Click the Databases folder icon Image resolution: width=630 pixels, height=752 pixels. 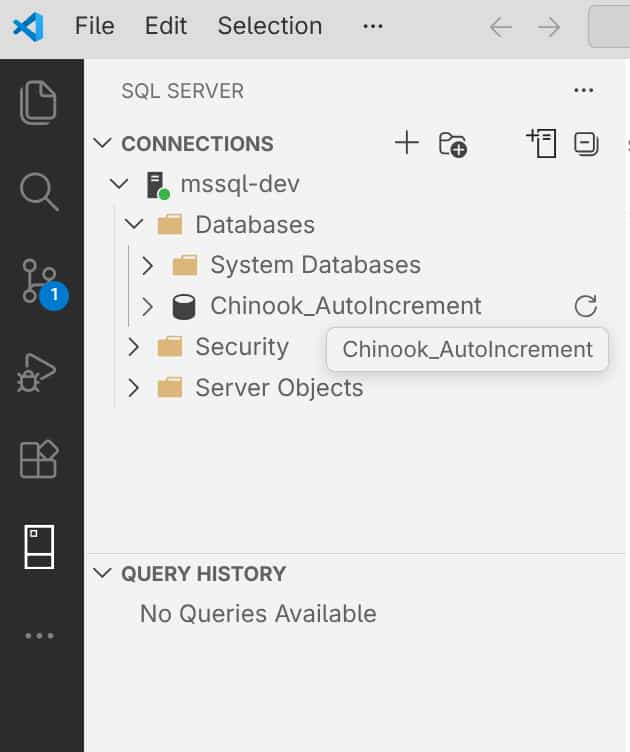pyautogui.click(x=170, y=224)
